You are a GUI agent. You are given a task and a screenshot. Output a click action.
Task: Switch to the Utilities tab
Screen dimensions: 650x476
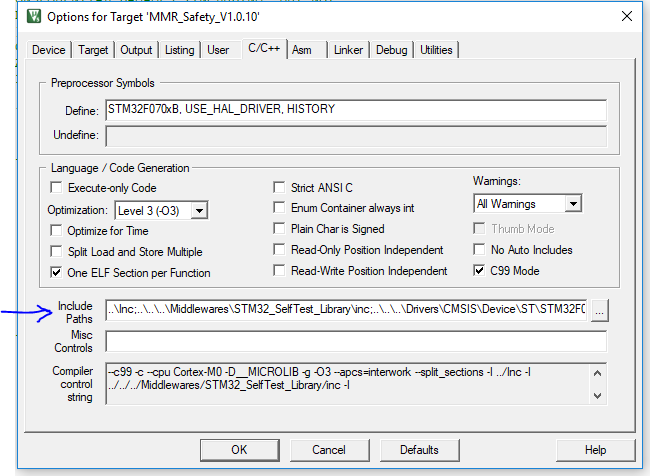pyautogui.click(x=436, y=50)
